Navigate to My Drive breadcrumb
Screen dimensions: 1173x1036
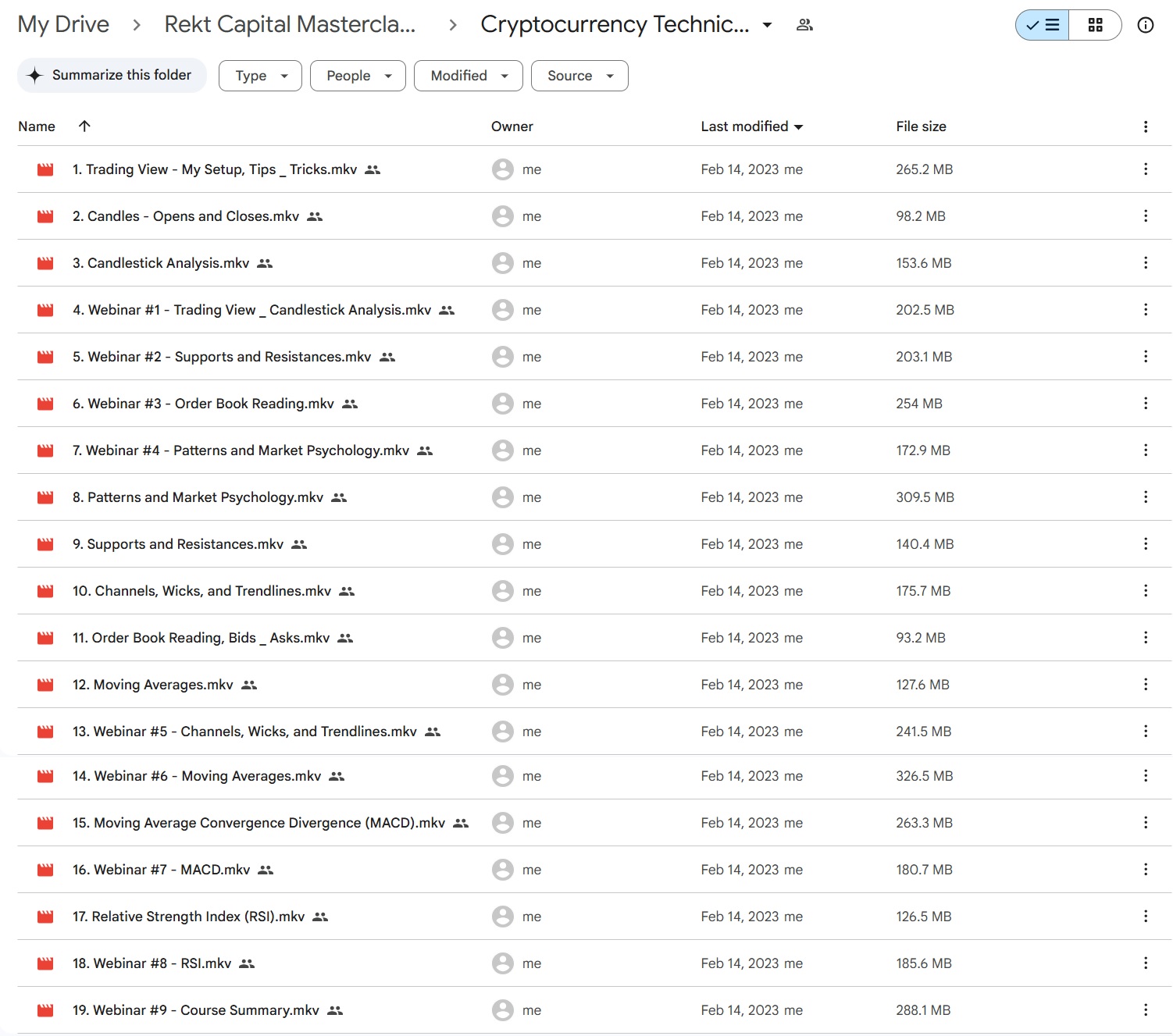pos(63,25)
